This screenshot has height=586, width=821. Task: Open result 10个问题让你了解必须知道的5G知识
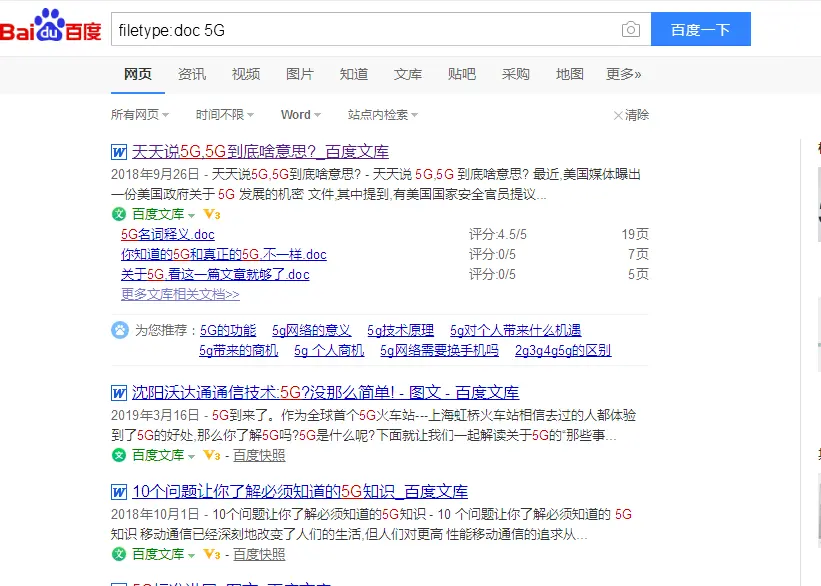(x=299, y=492)
